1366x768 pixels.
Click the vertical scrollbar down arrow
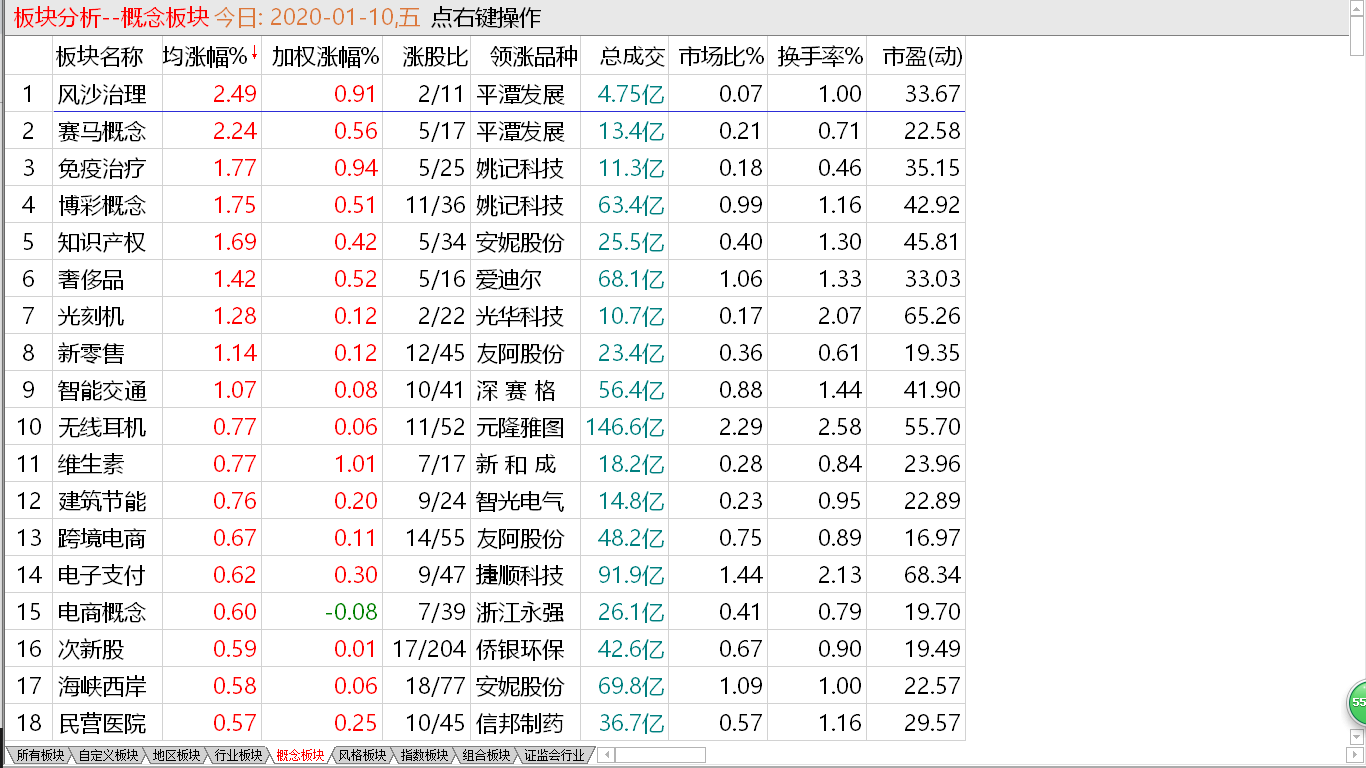1357,737
